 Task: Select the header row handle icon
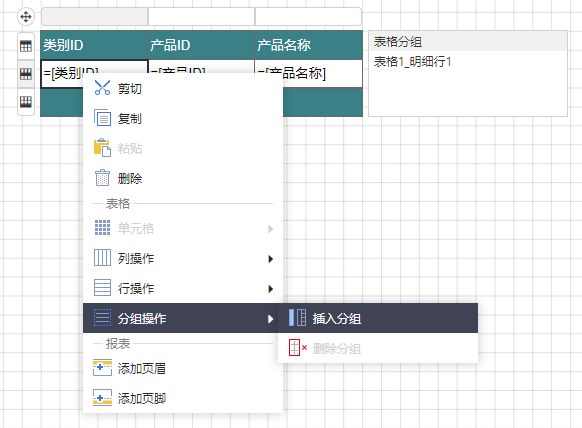coord(26,46)
